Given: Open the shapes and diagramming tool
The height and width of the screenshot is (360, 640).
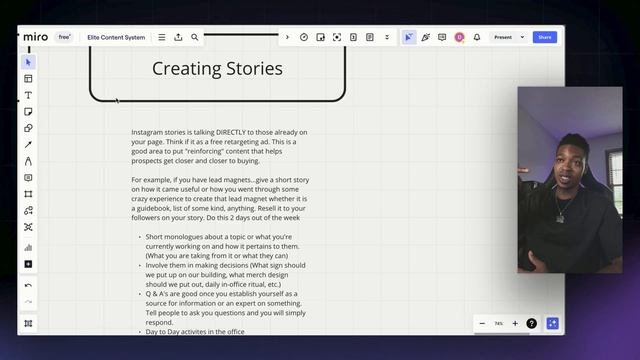Looking at the screenshot, I should coord(28,211).
